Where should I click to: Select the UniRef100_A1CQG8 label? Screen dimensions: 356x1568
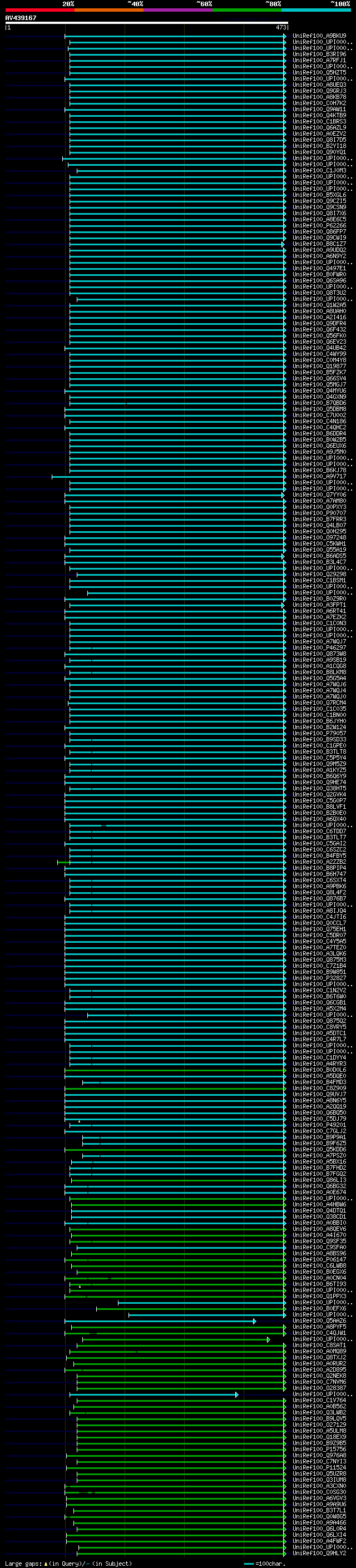coord(319,666)
